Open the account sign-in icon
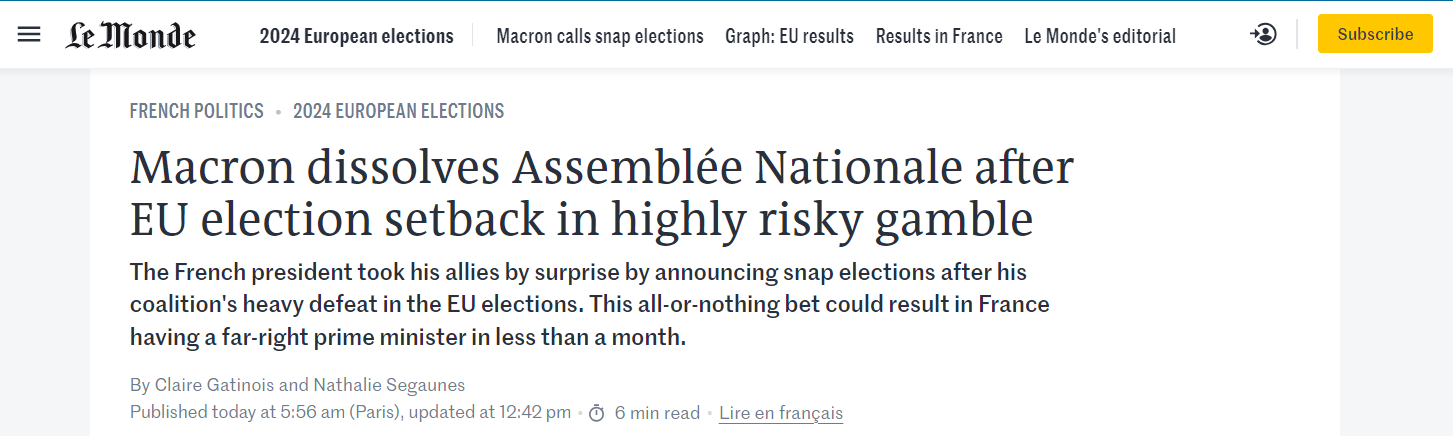 point(1263,35)
